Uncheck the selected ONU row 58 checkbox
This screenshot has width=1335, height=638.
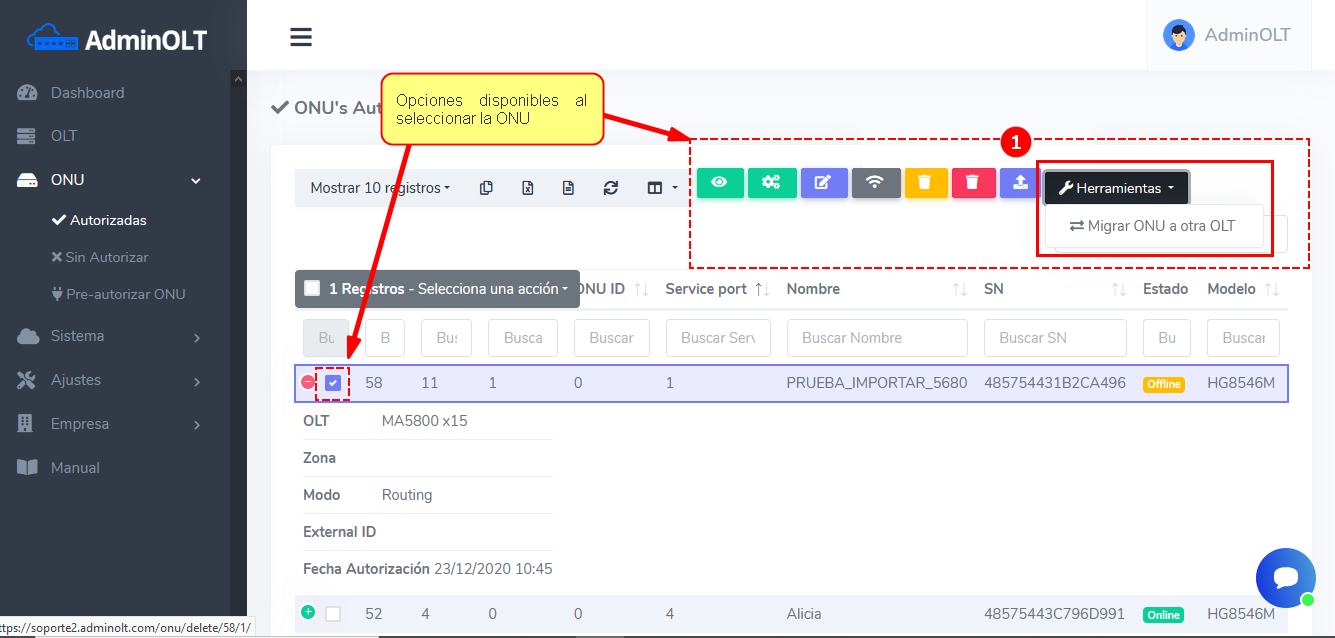[x=333, y=383]
